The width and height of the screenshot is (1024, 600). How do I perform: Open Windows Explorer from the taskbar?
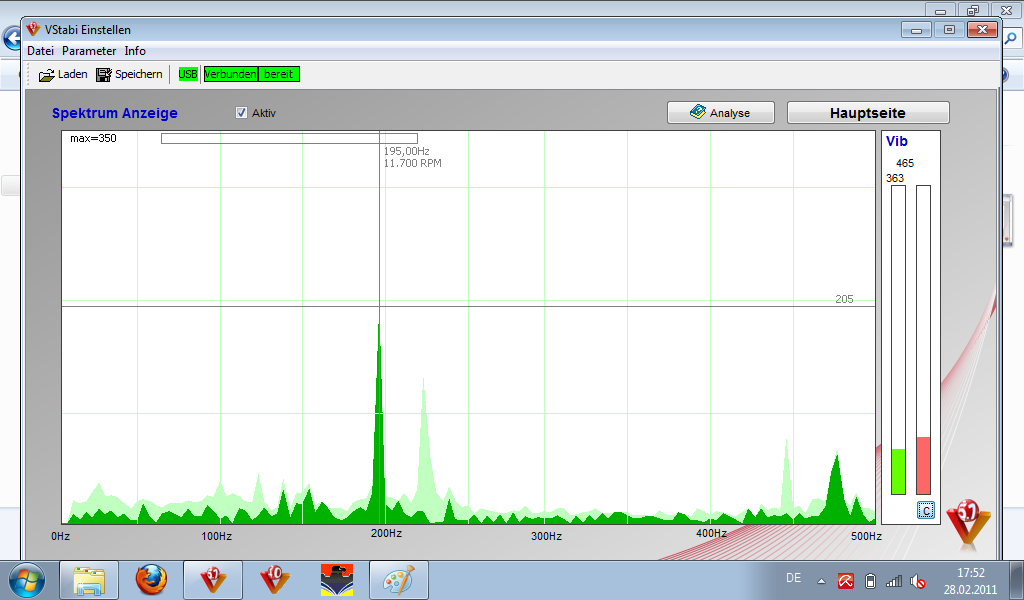point(89,579)
